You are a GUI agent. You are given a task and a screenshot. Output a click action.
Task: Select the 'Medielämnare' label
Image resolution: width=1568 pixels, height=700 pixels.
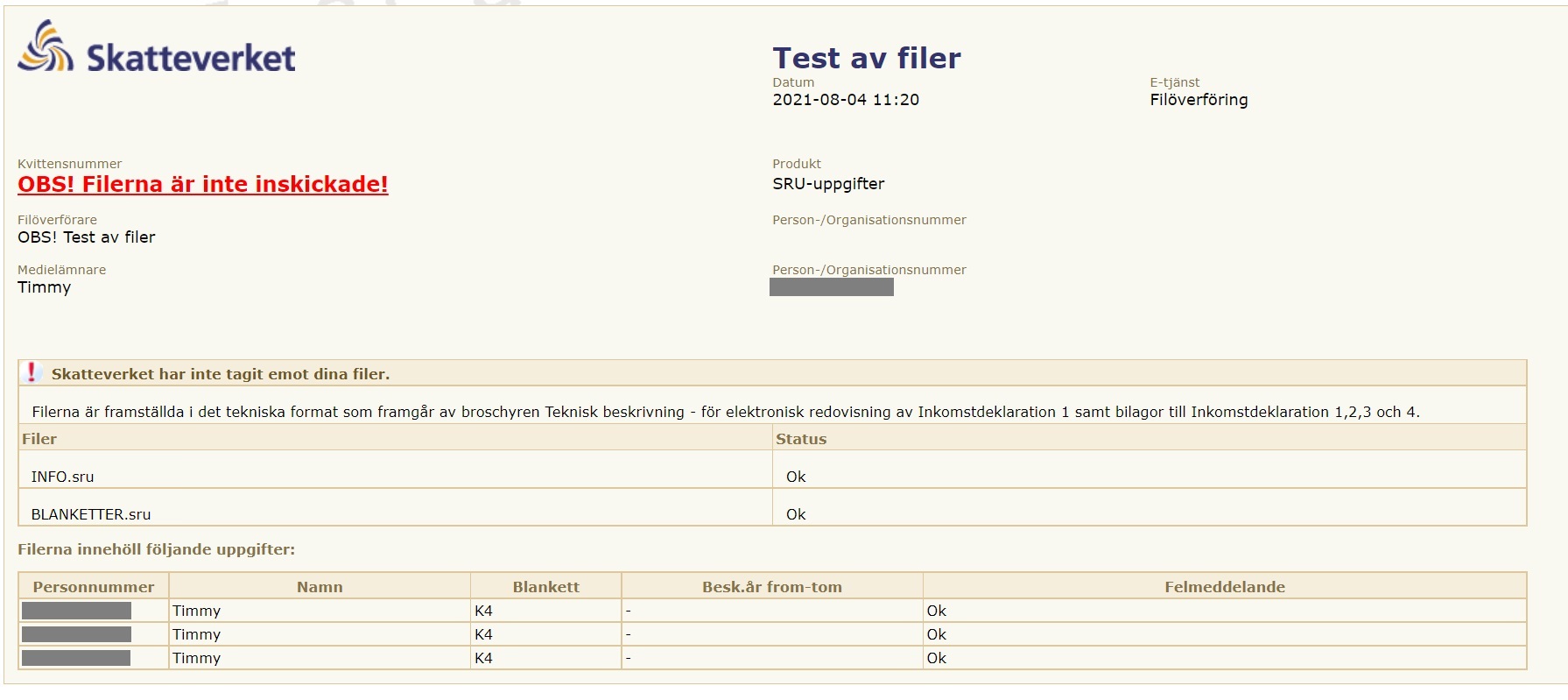(x=62, y=270)
